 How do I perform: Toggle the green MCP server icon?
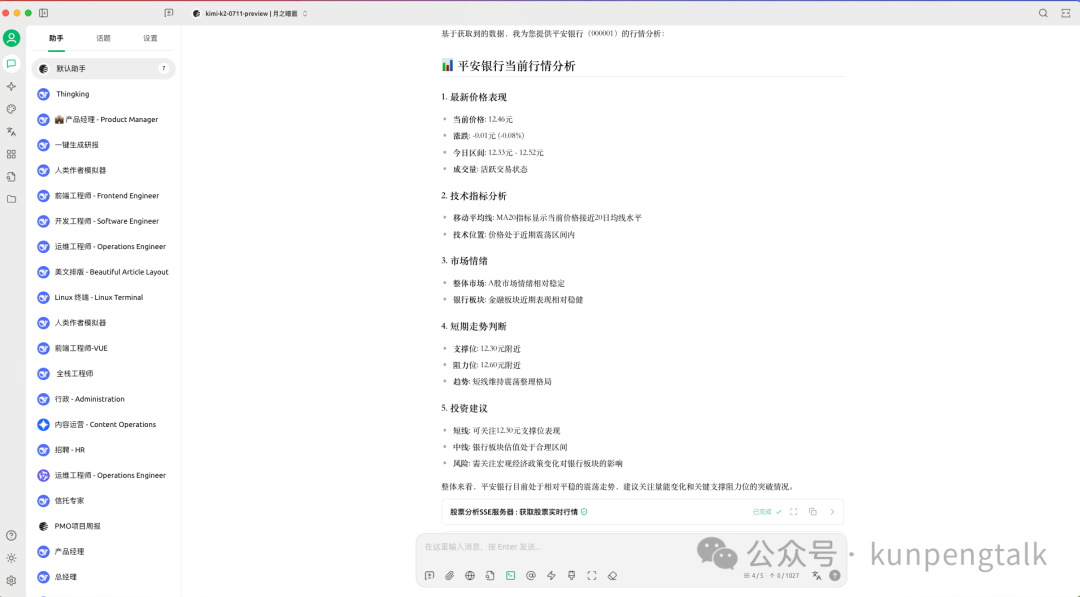(510, 576)
